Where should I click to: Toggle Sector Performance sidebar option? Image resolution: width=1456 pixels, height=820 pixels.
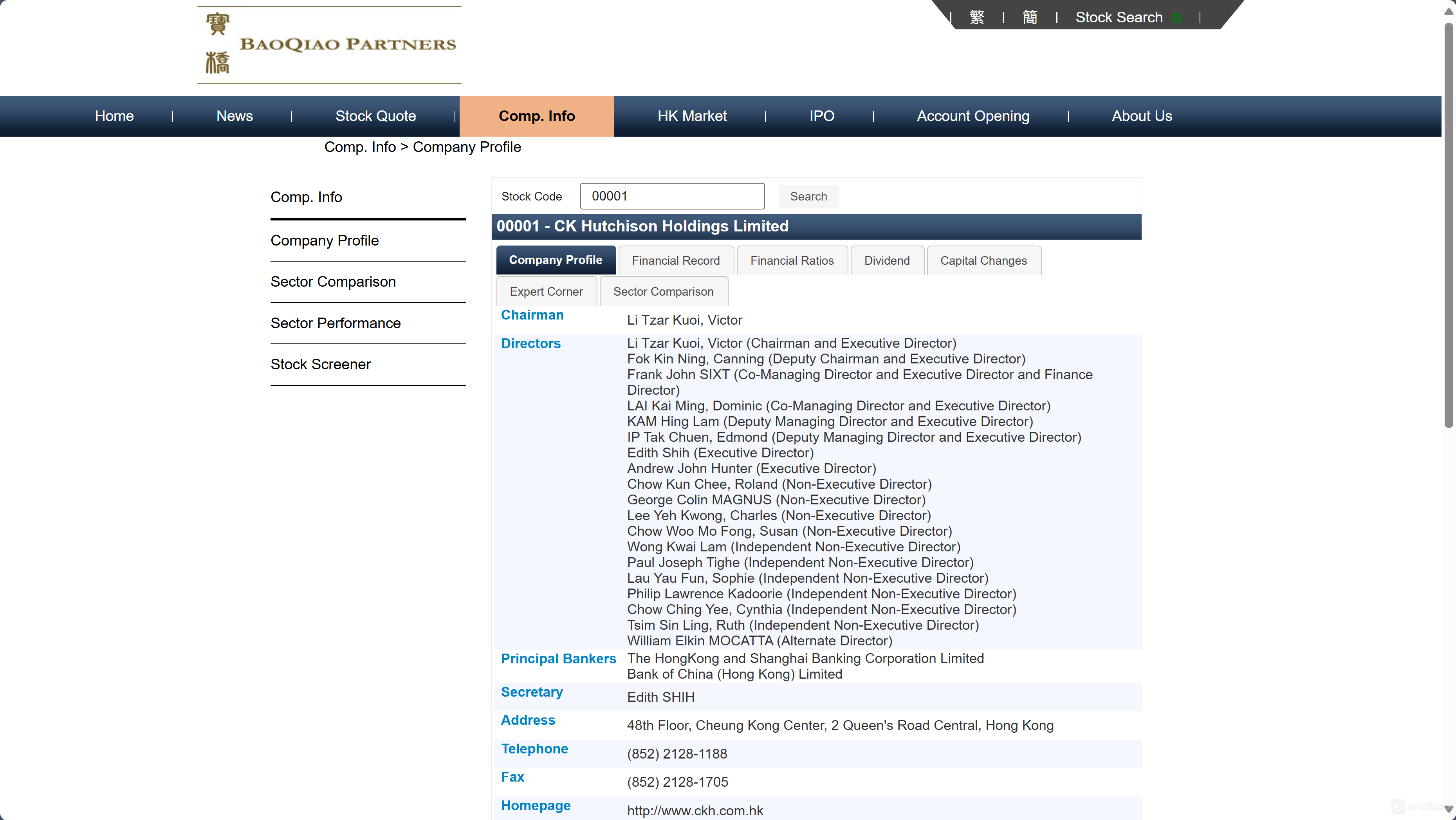(x=335, y=322)
